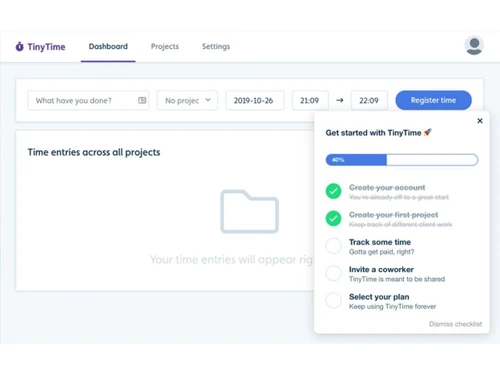Click the Dismiss checklist link
This screenshot has width=500, height=375.
point(455,324)
